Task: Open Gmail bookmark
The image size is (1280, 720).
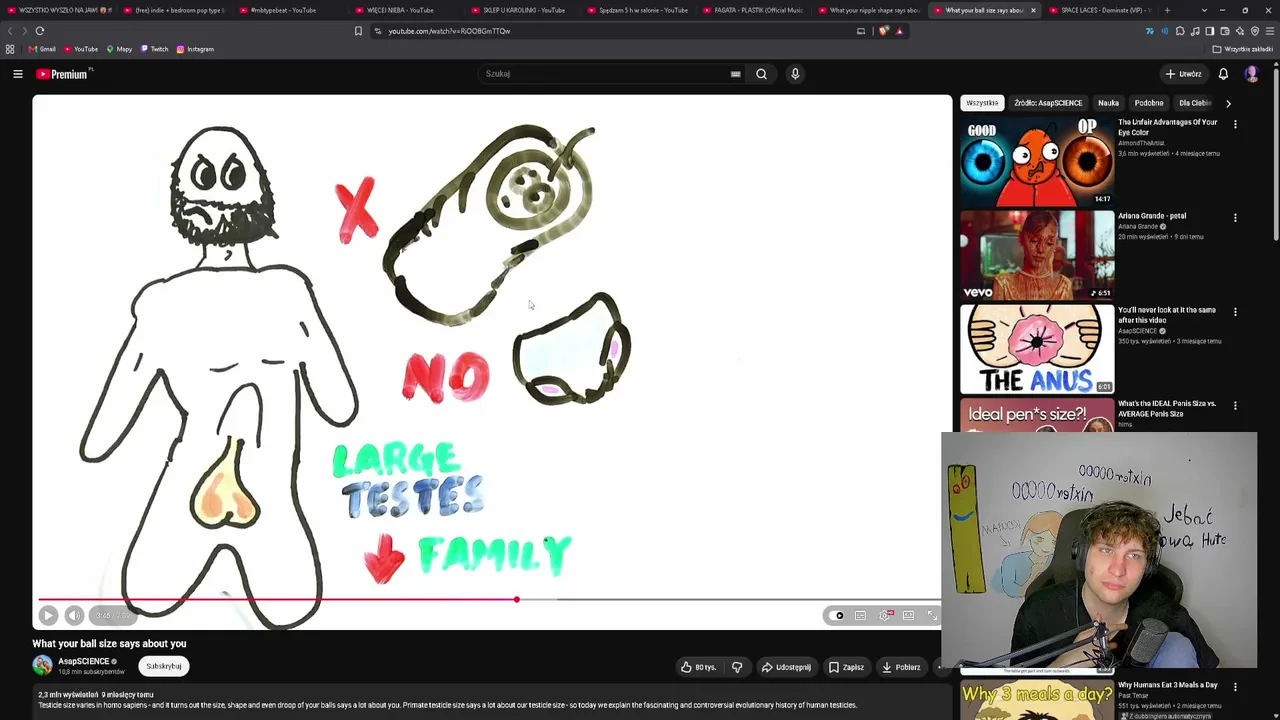Action: click(42, 49)
